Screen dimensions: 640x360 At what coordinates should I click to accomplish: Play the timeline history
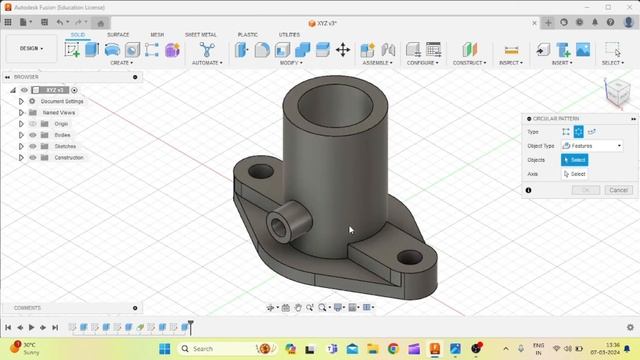[31, 327]
